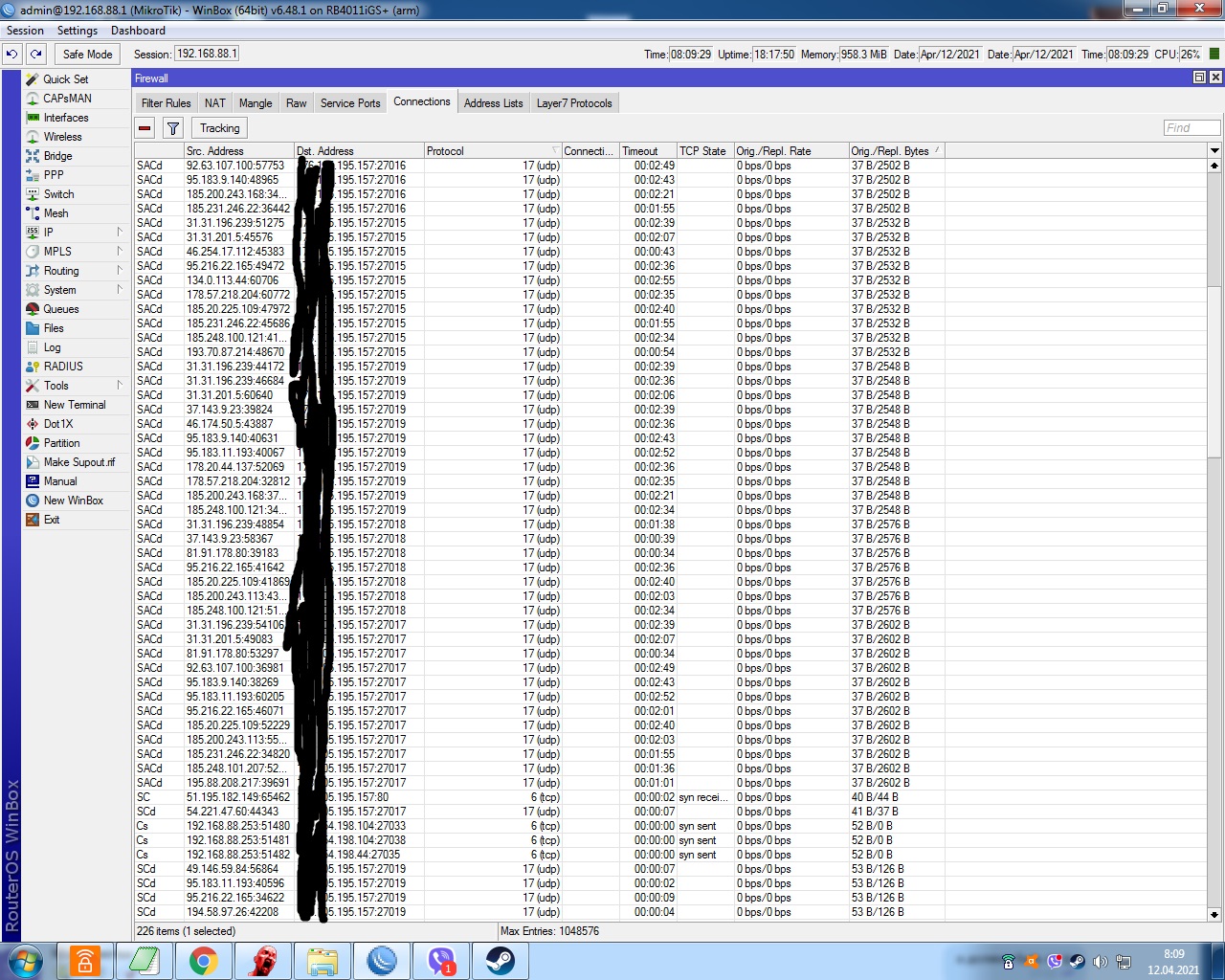Viewport: 1225px width, 980px height.
Task: Click the Tracking button
Action: [x=219, y=128]
